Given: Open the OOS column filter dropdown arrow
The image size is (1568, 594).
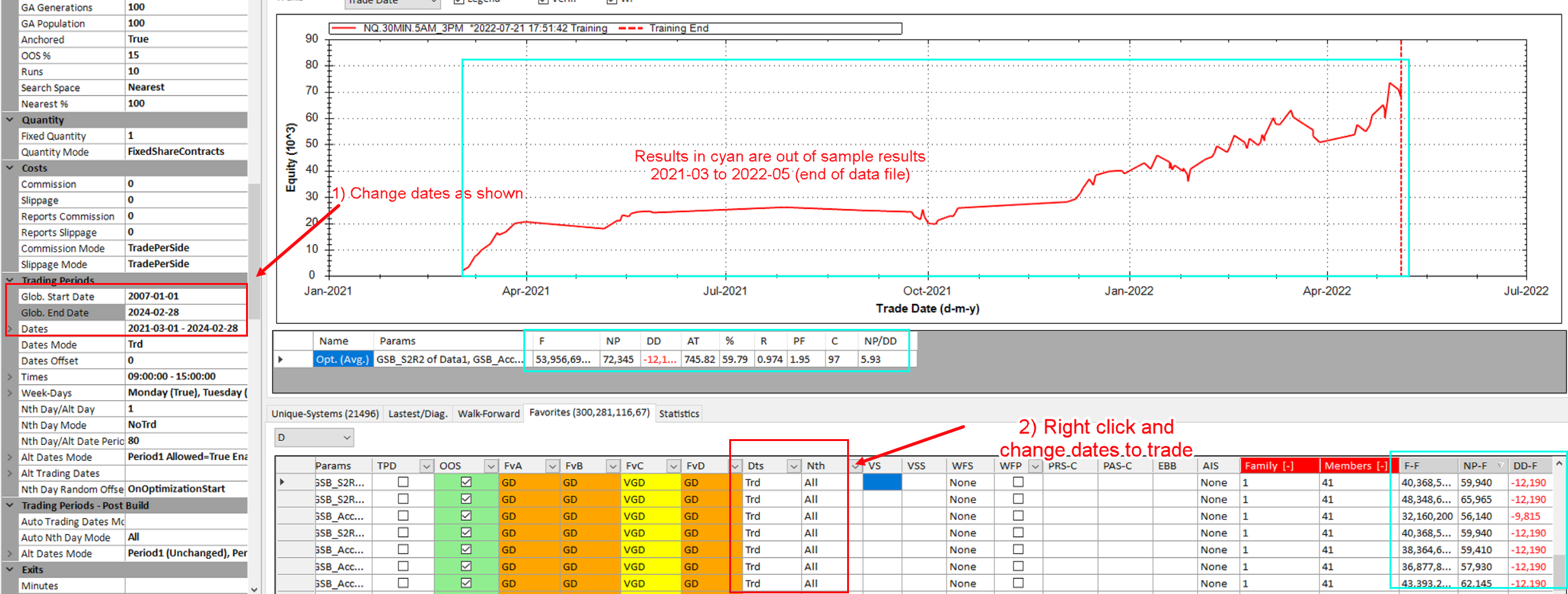Looking at the screenshot, I should tap(490, 466).
